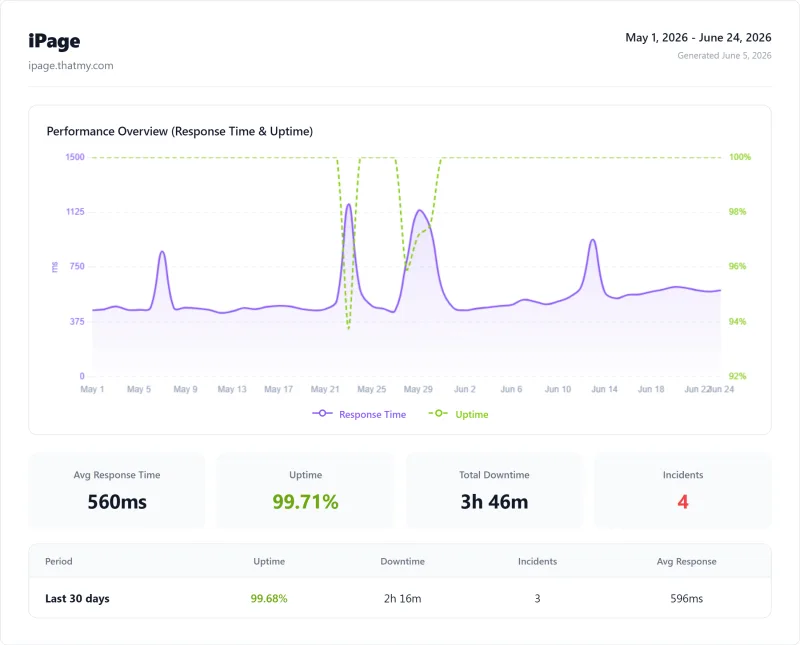Click the red incidents count 4

tap(683, 502)
